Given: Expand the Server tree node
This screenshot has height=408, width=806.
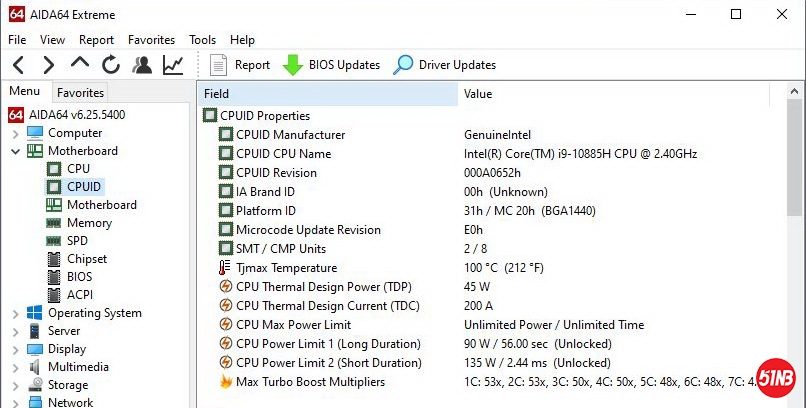Looking at the screenshot, I should point(15,332).
